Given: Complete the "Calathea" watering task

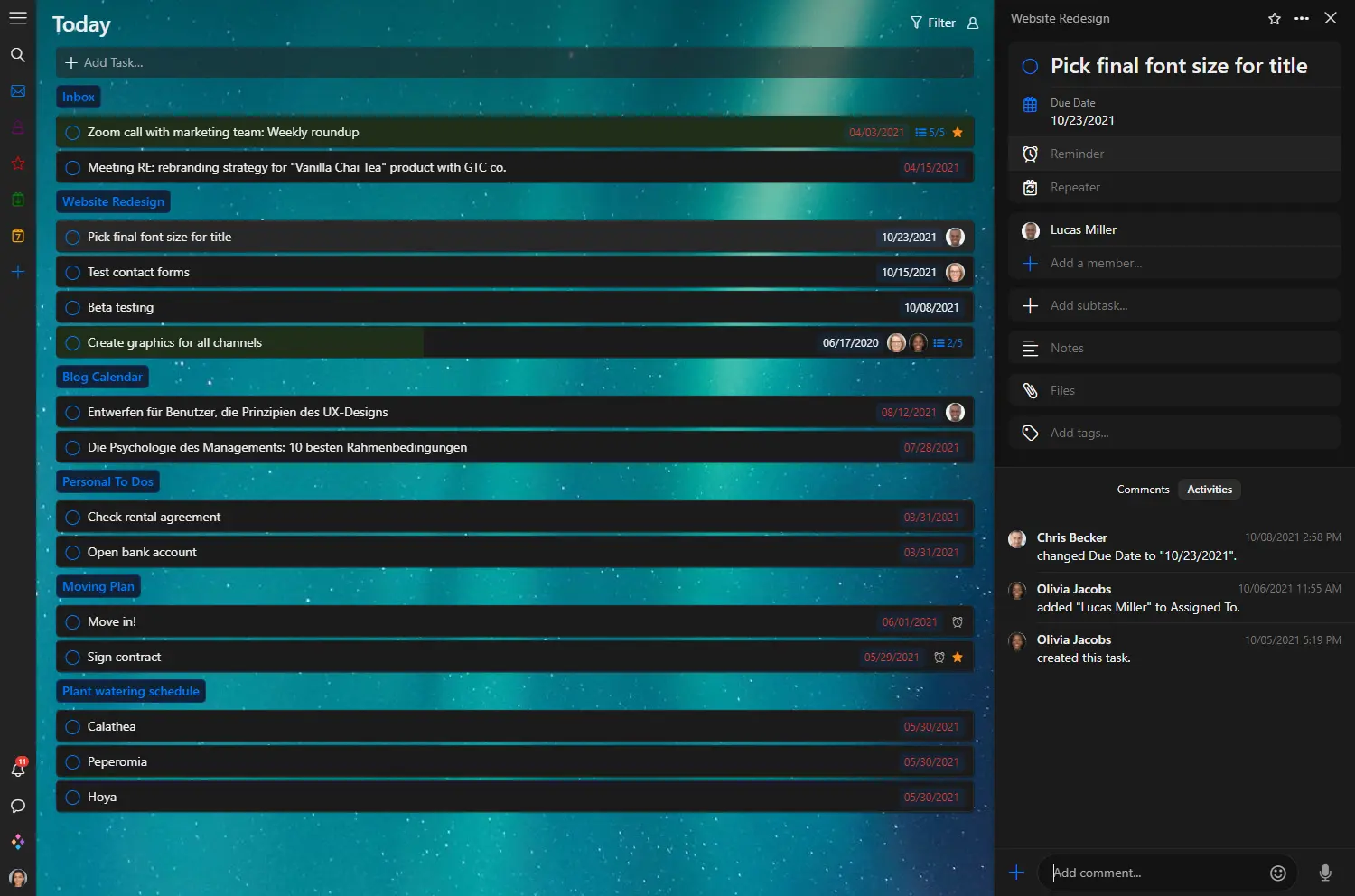Looking at the screenshot, I should click(73, 727).
